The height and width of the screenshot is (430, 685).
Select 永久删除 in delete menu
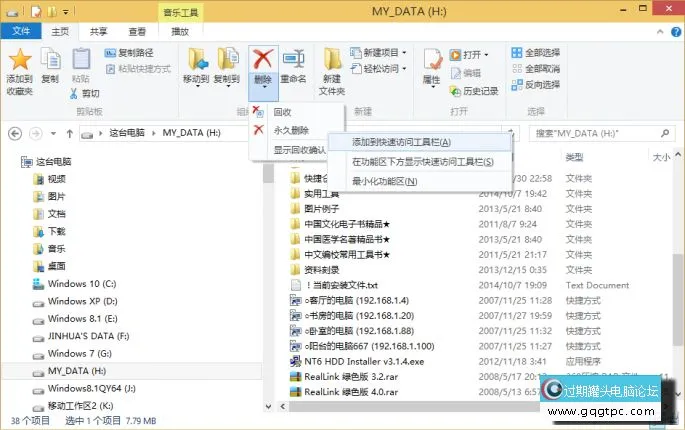[x=296, y=130]
